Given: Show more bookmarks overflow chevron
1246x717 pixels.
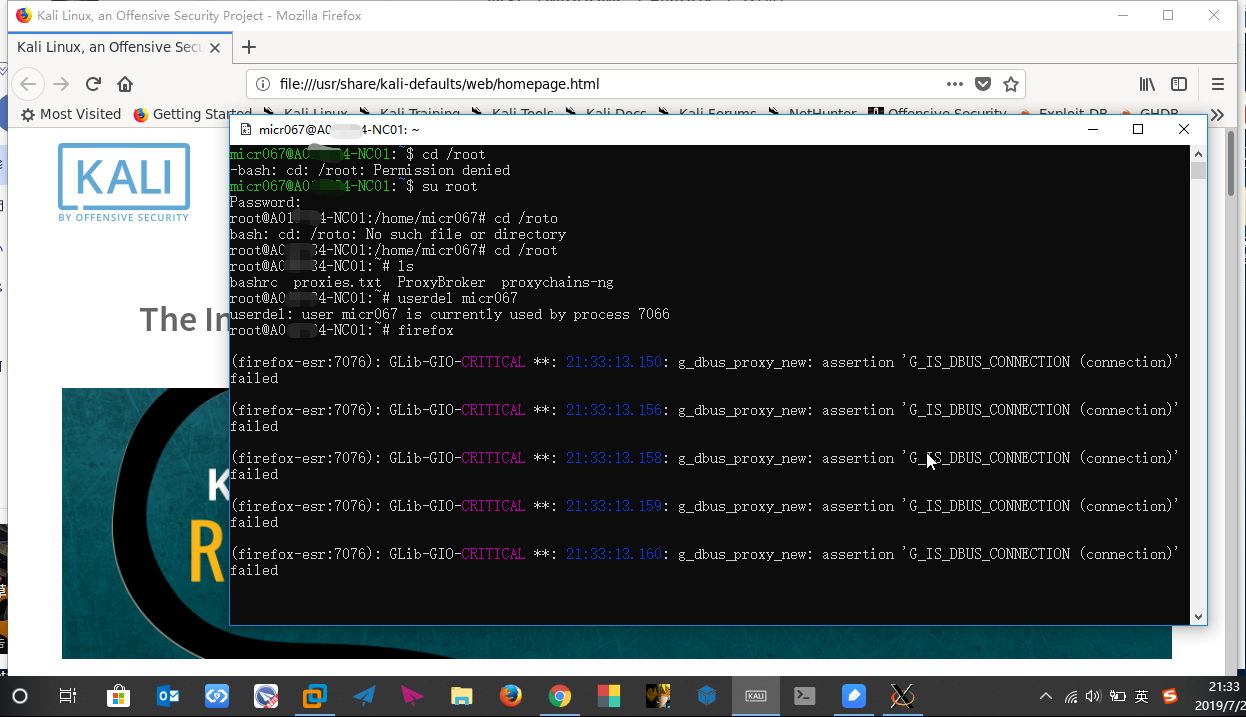Looking at the screenshot, I should point(1217,114).
